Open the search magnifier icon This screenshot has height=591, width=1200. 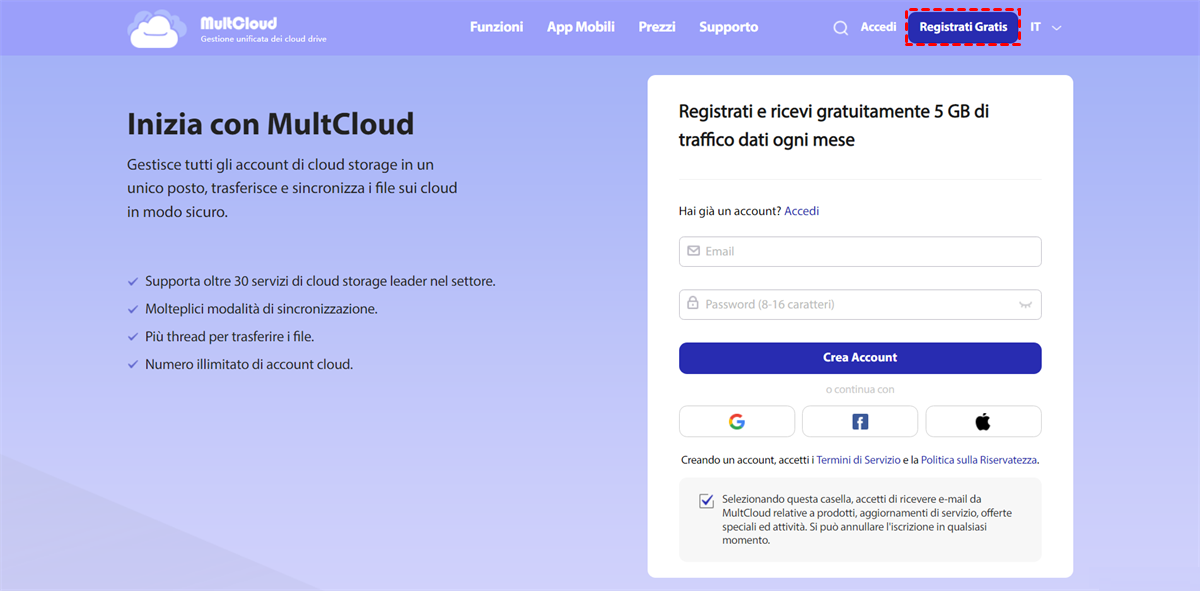pos(841,28)
